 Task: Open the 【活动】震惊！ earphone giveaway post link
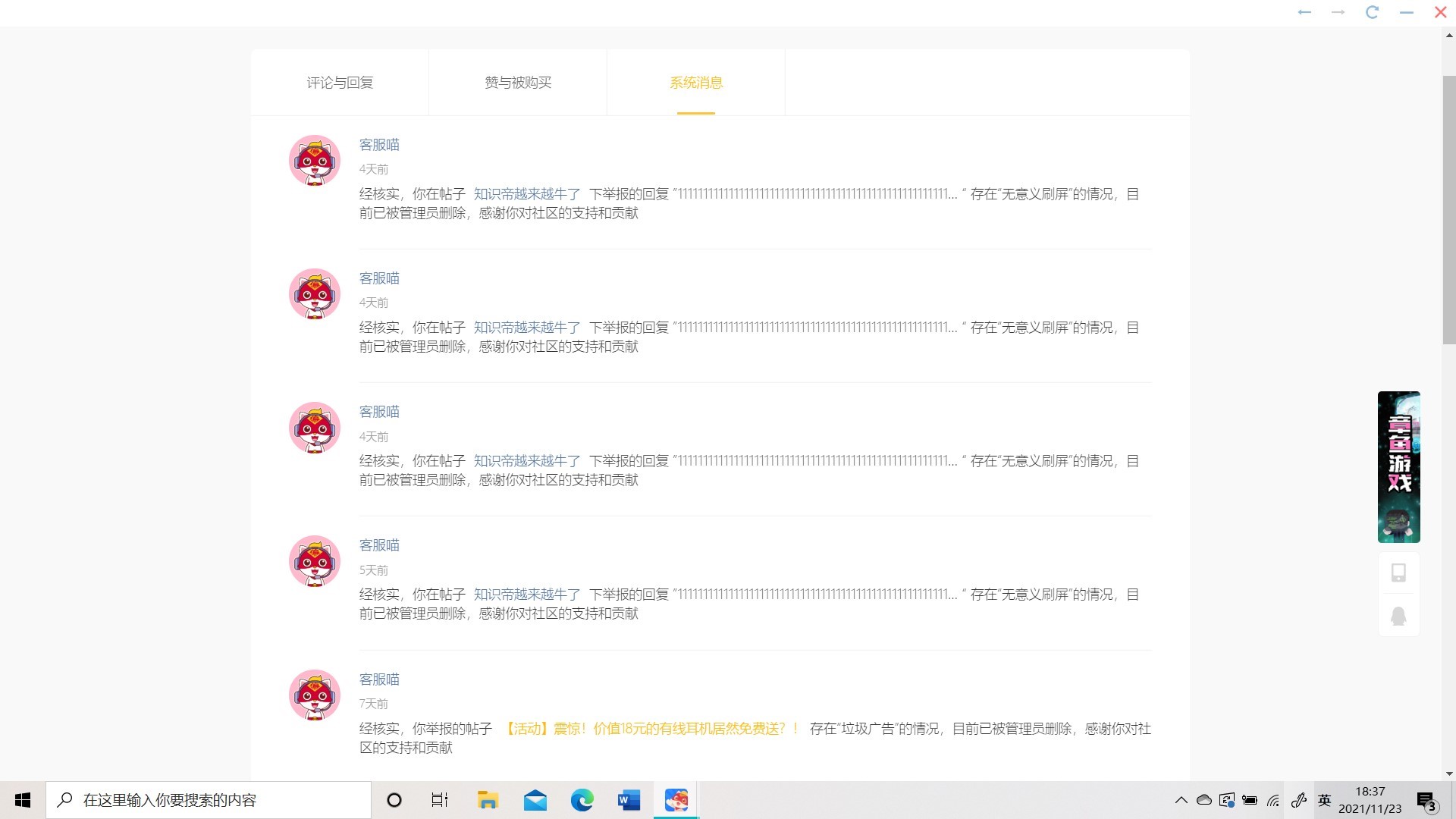[651, 729]
